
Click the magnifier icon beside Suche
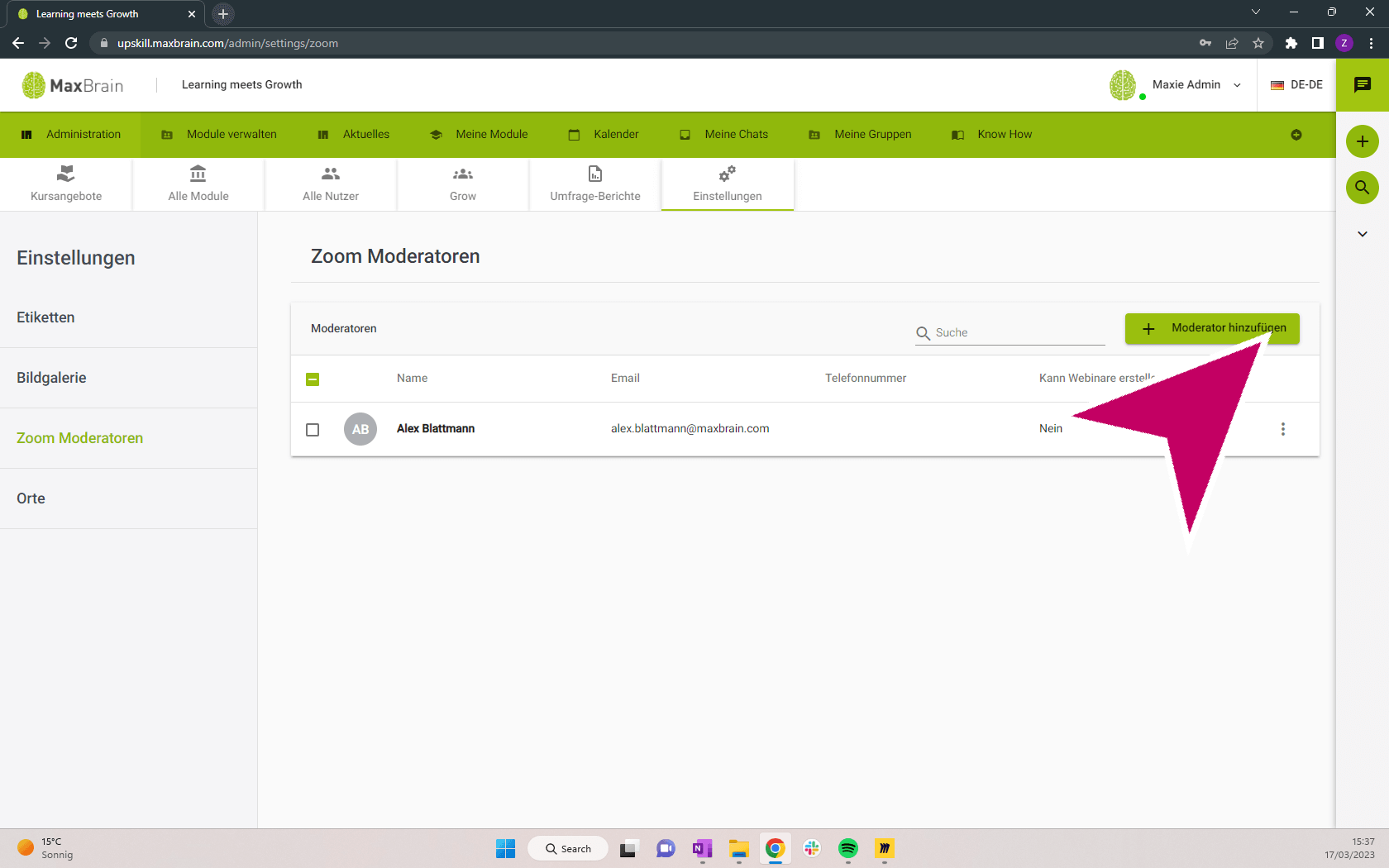coord(924,333)
